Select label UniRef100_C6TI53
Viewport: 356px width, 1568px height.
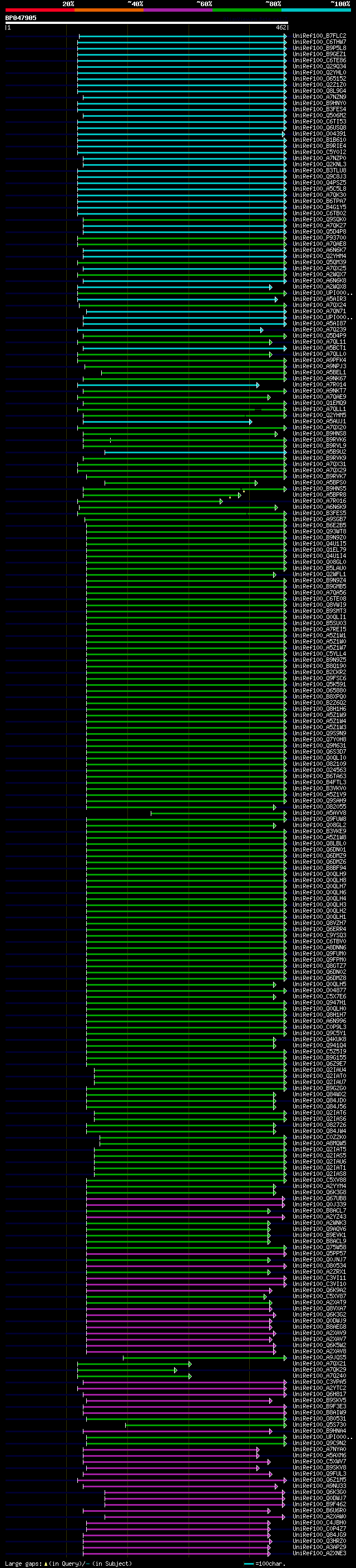319,122
